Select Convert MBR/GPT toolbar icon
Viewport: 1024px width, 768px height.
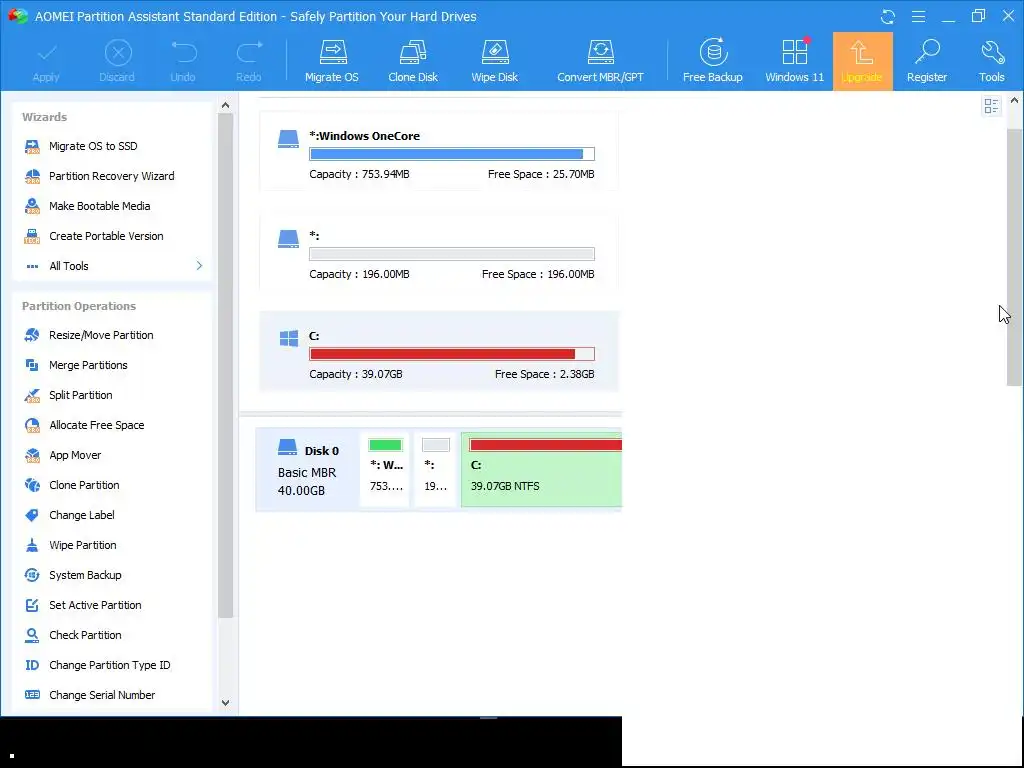600,61
